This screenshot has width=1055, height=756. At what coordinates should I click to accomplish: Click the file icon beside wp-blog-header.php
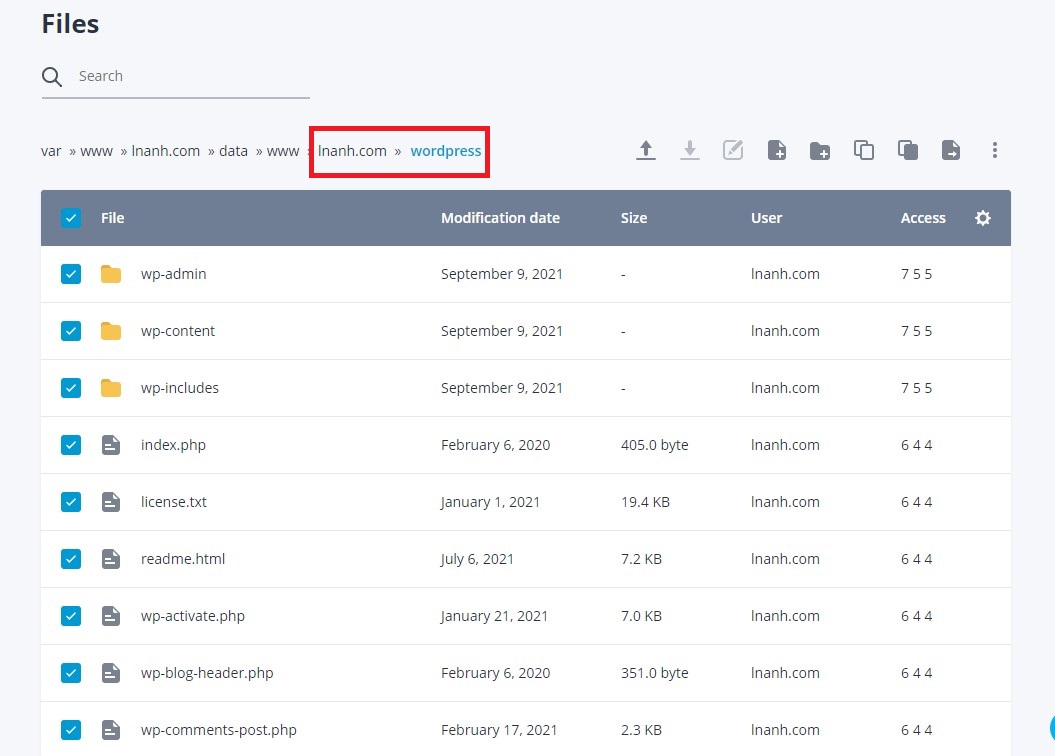[111, 673]
